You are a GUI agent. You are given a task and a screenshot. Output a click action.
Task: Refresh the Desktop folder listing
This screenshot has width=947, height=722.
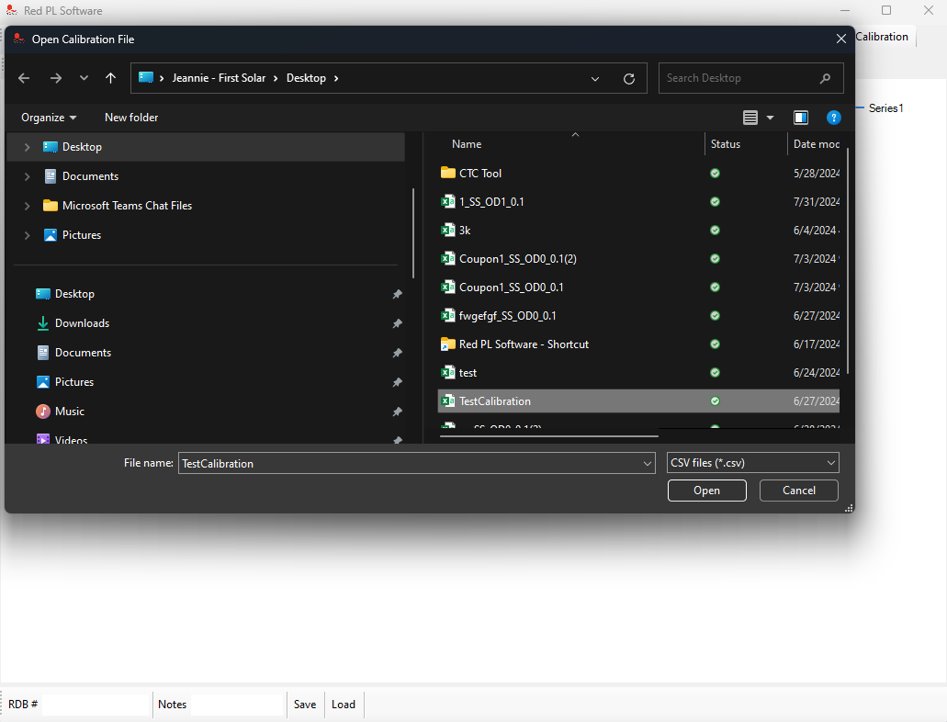coord(629,78)
